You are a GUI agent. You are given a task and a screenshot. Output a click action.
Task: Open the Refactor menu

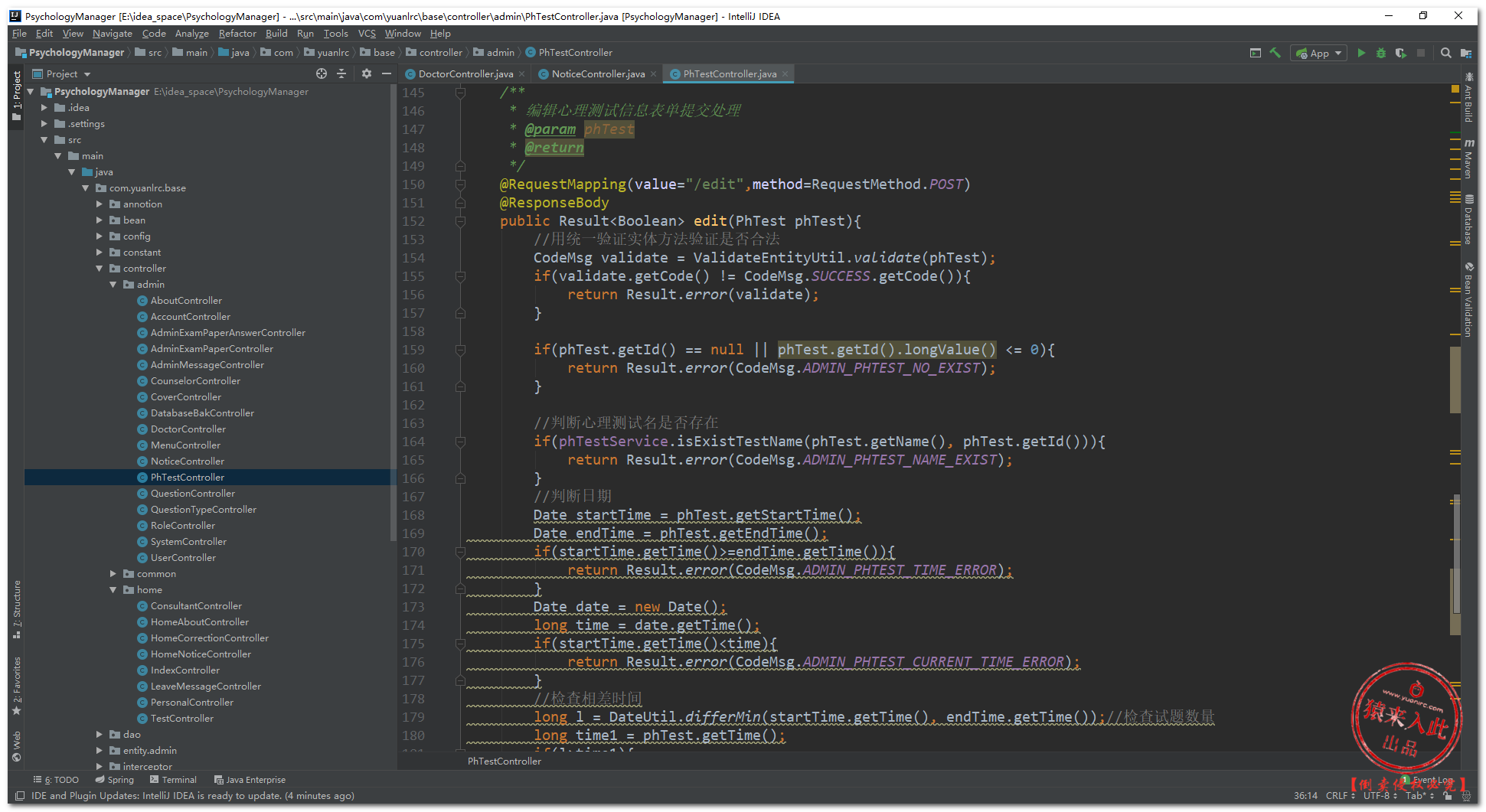pos(237,34)
